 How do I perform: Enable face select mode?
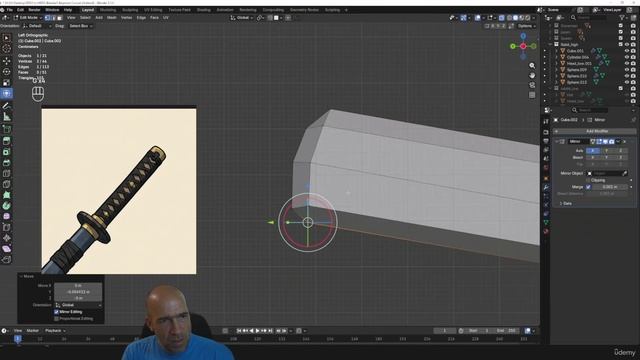point(60,18)
